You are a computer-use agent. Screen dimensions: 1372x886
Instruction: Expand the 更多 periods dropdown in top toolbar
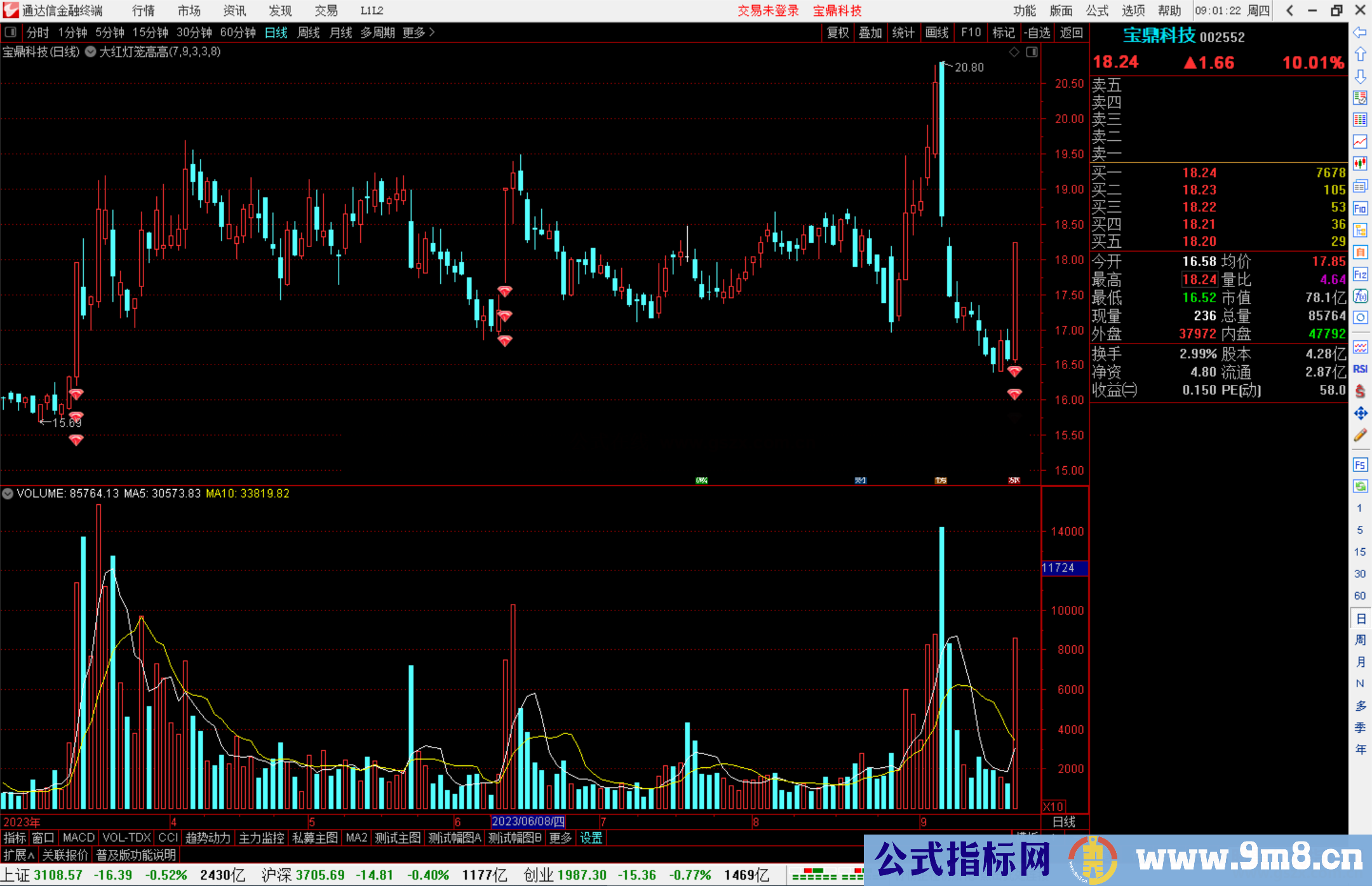[x=419, y=32]
